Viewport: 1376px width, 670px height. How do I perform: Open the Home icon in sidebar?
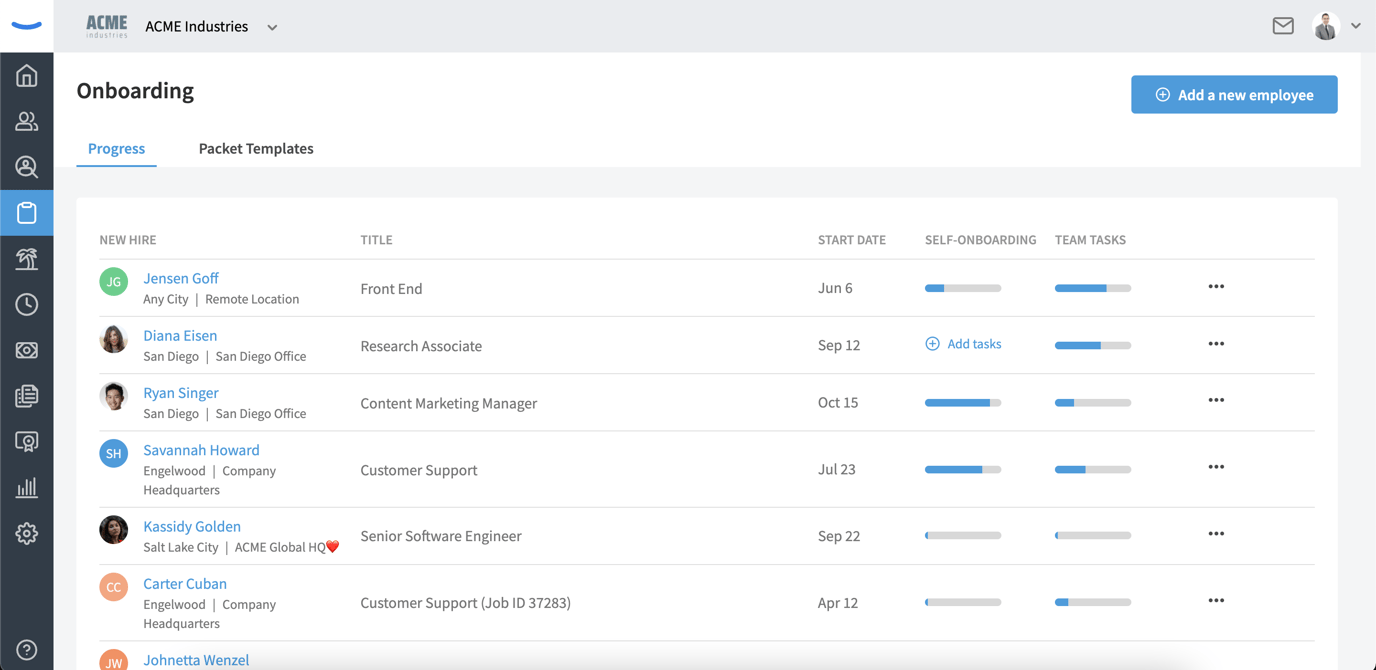27,76
